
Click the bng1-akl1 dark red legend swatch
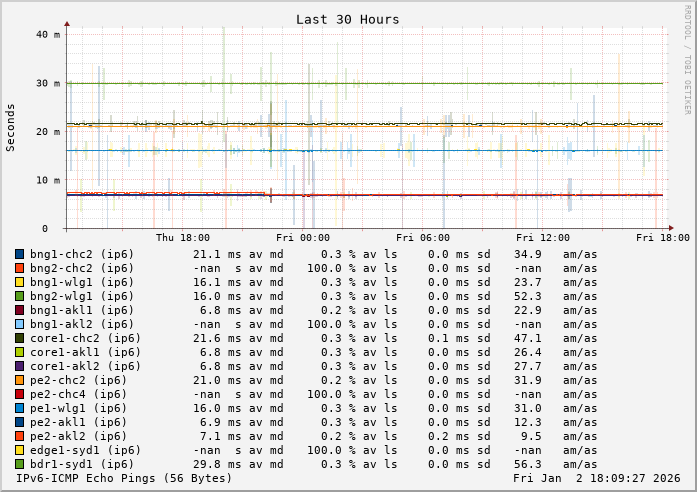pyautogui.click(x=19, y=310)
